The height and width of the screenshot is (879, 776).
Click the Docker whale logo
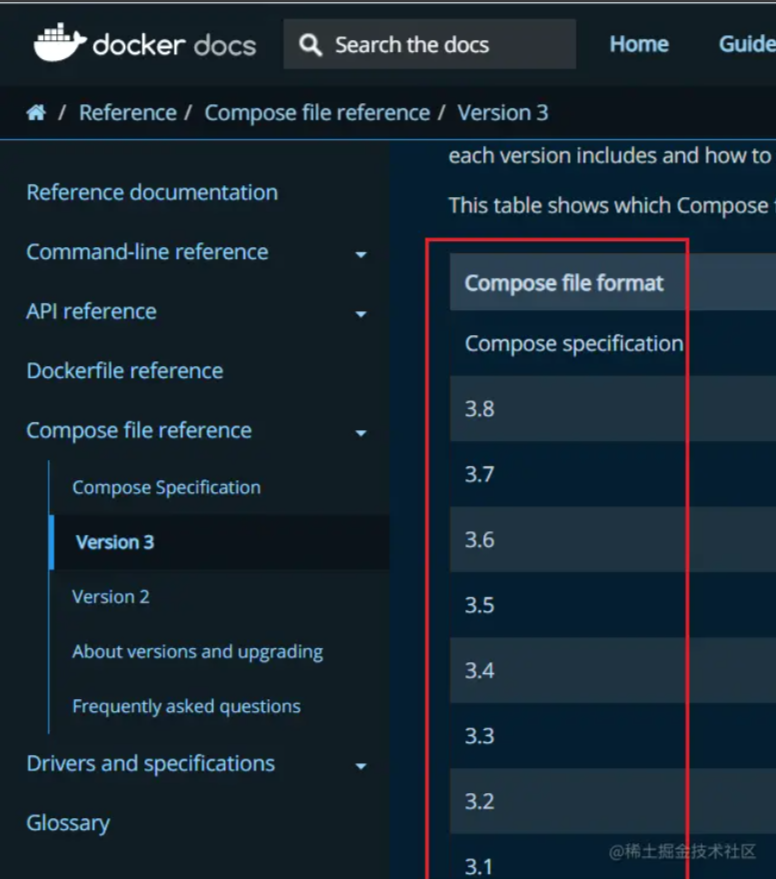coord(60,43)
